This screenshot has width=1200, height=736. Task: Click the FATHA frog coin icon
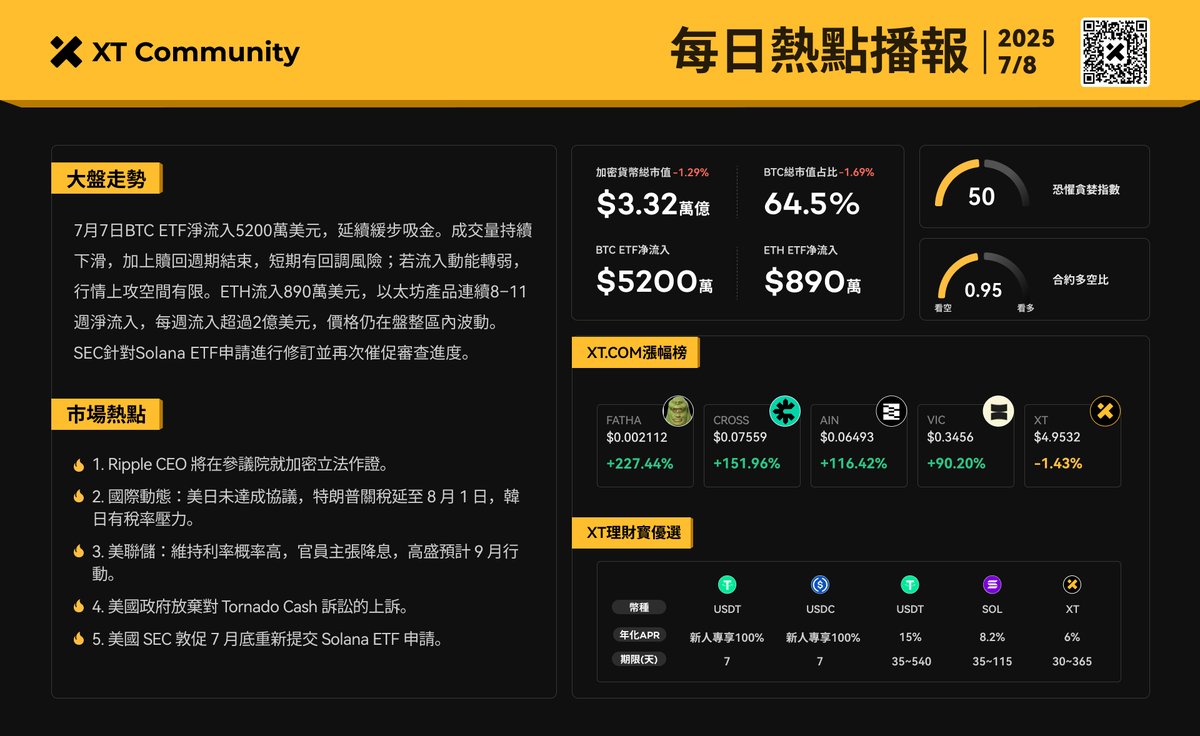point(679,411)
